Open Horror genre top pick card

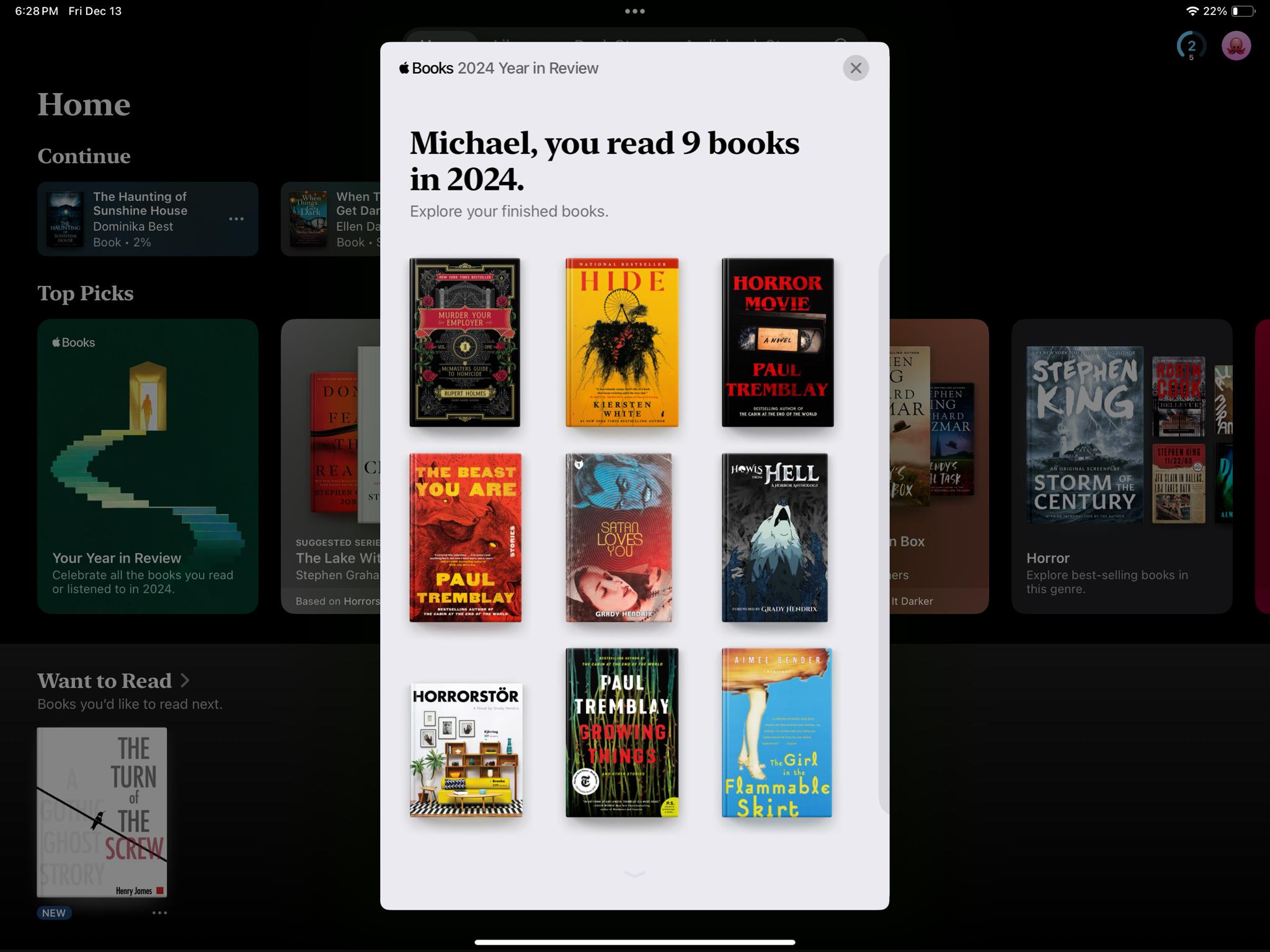pyautogui.click(x=1122, y=466)
